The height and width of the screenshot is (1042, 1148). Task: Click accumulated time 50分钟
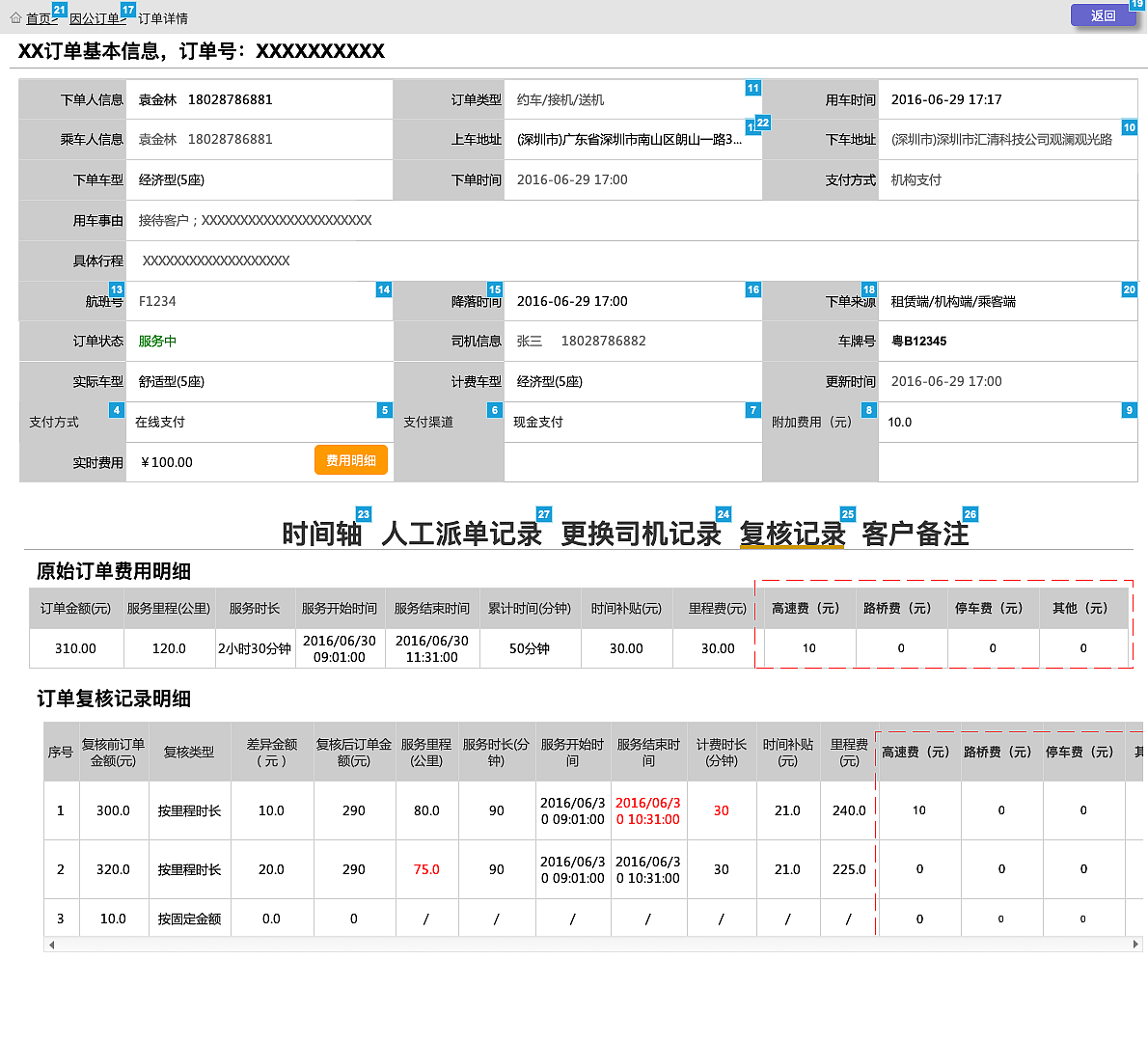pyautogui.click(x=530, y=648)
